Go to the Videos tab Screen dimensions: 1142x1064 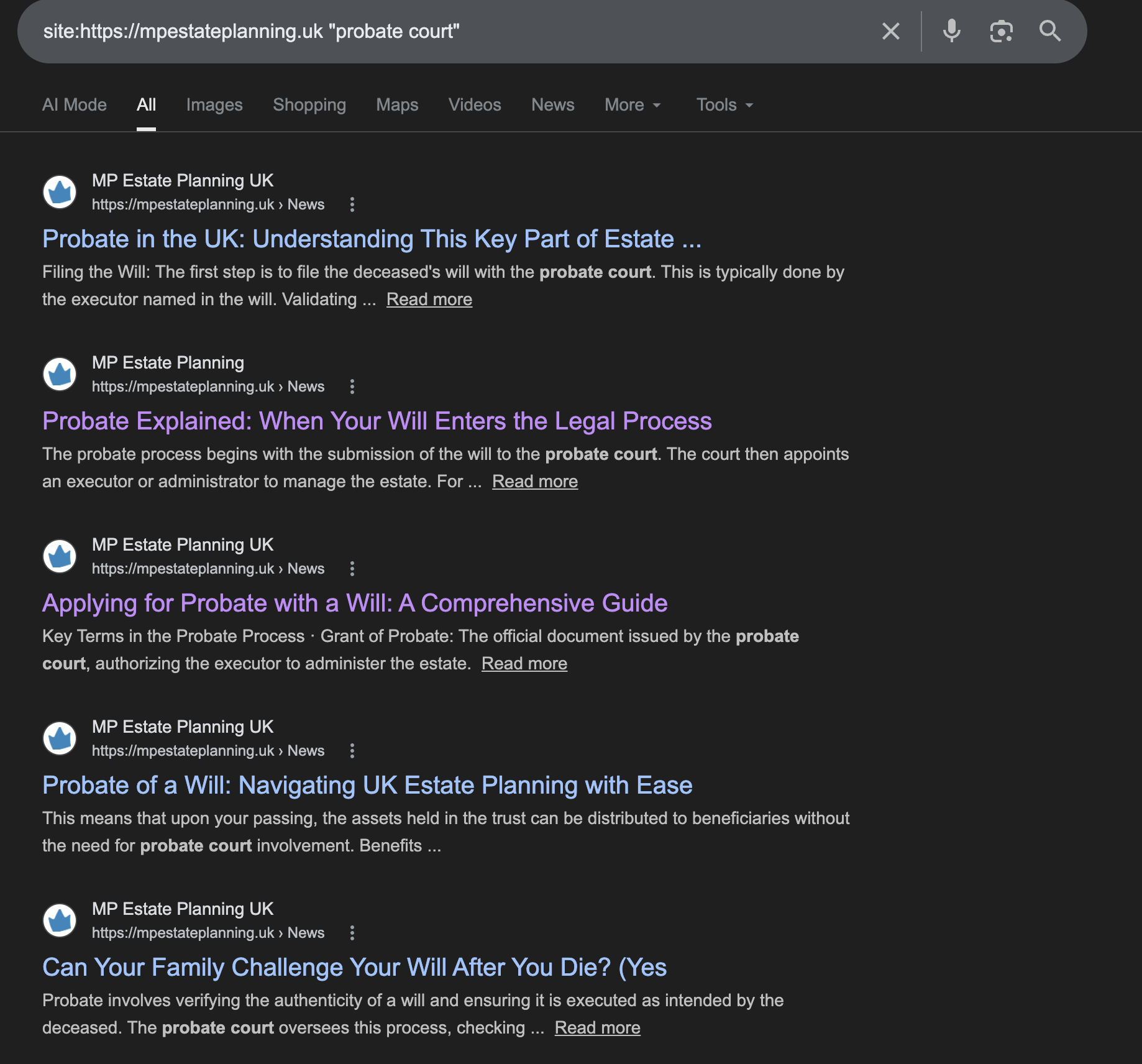pos(475,105)
